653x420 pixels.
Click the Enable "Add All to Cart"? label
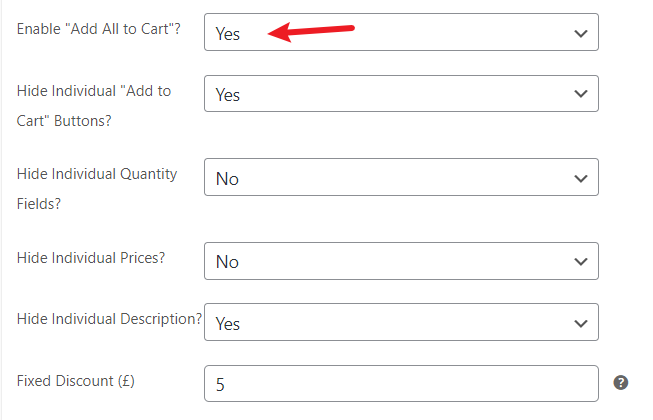99,29
